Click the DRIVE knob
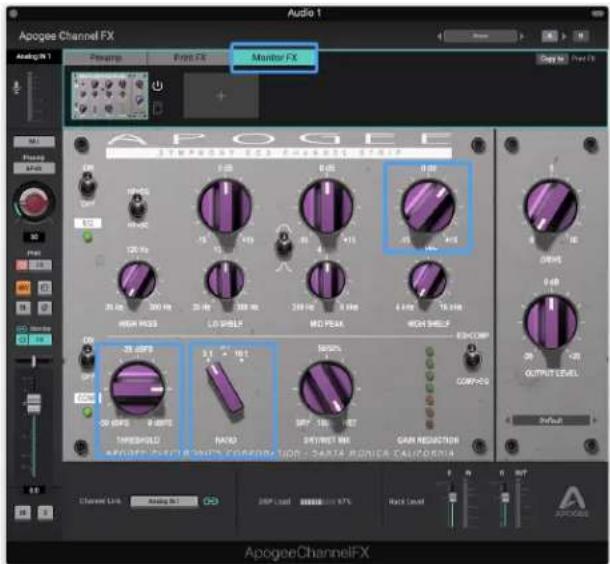The width and height of the screenshot is (610, 564). click(x=550, y=206)
